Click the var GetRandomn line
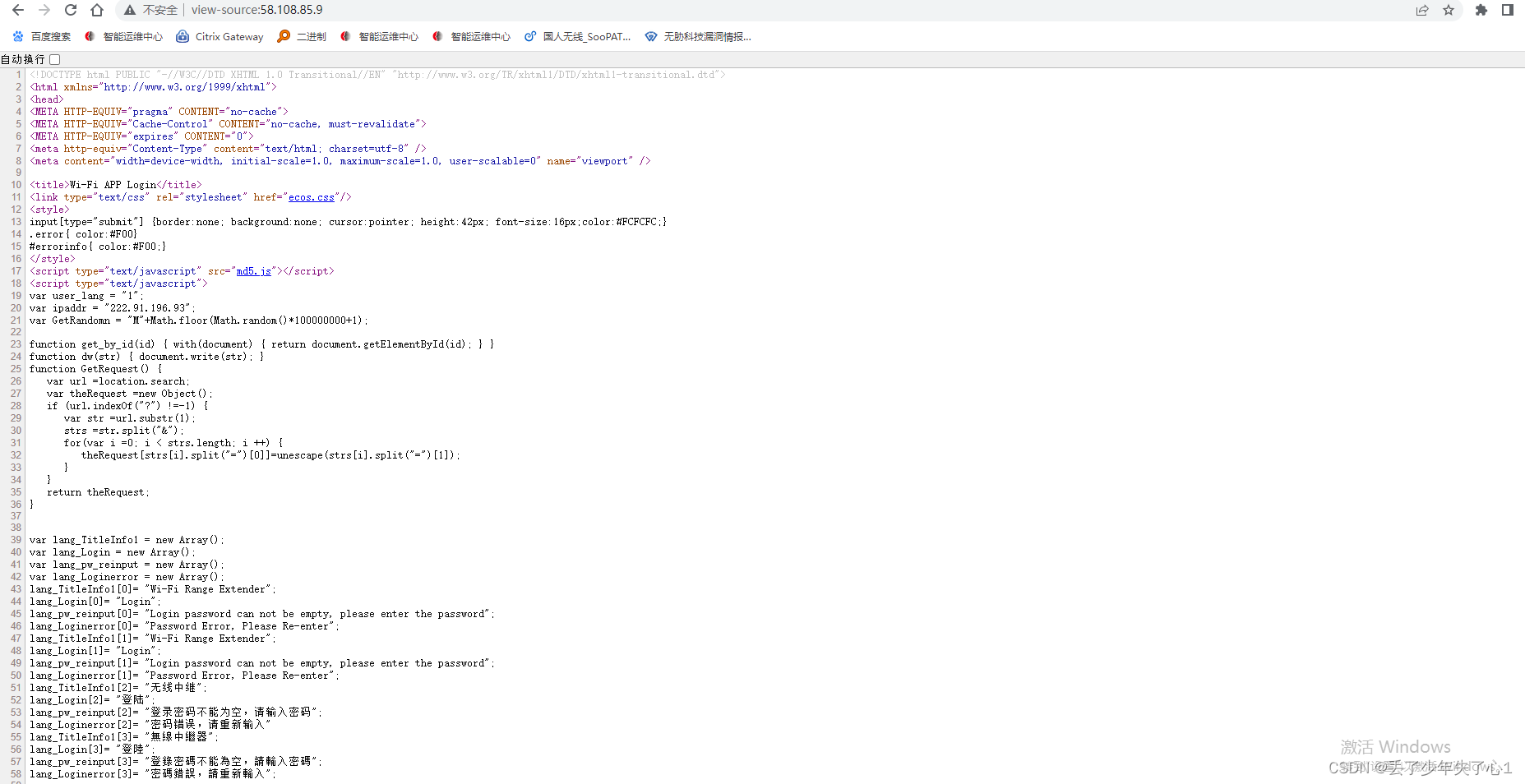The width and height of the screenshot is (1525, 784). 199,321
